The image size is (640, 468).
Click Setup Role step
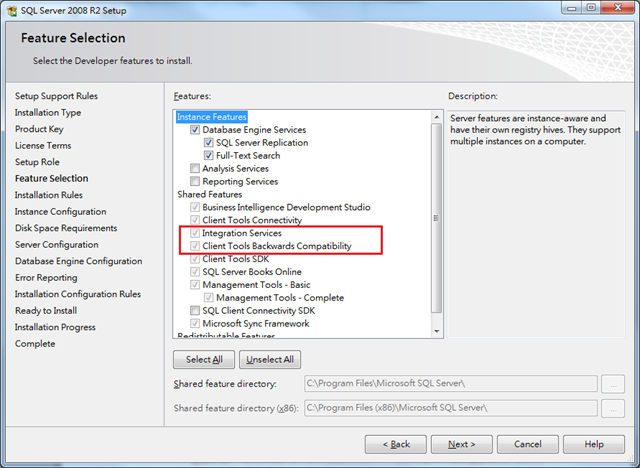[37, 162]
